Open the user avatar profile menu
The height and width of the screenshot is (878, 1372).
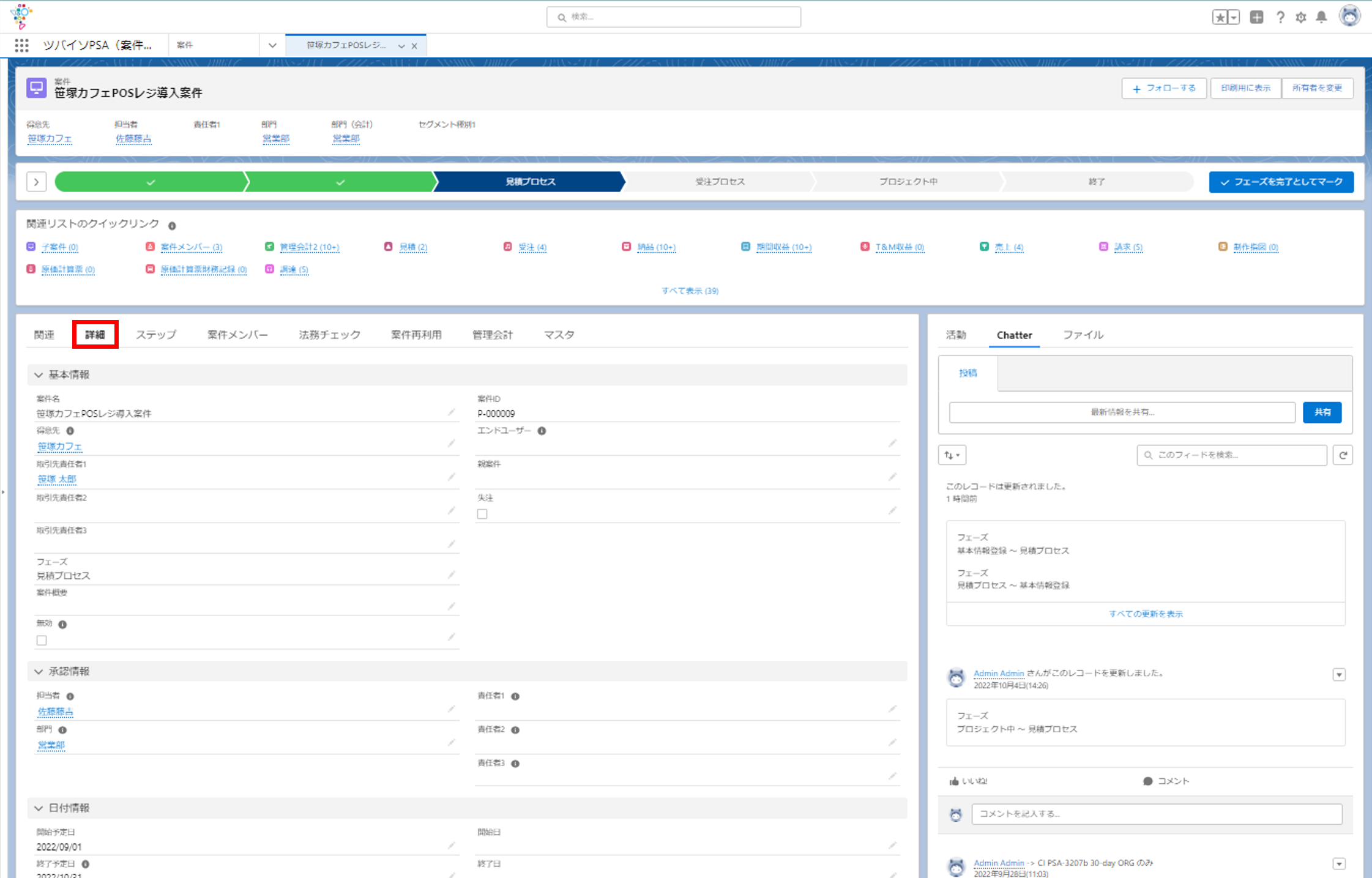(x=1349, y=16)
